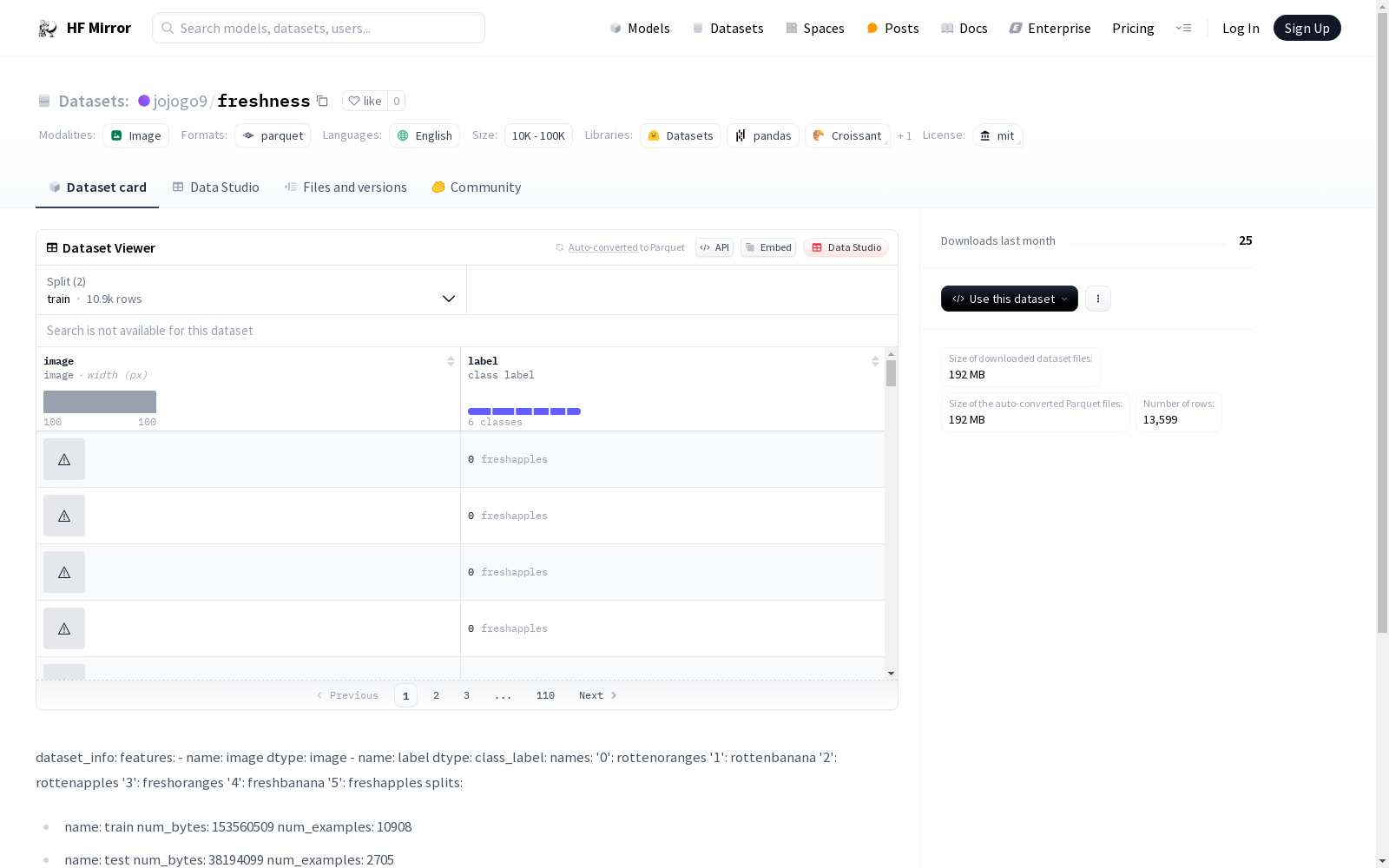Image resolution: width=1389 pixels, height=868 pixels.
Task: Switch to the Data Studio tab
Action: pos(216,187)
